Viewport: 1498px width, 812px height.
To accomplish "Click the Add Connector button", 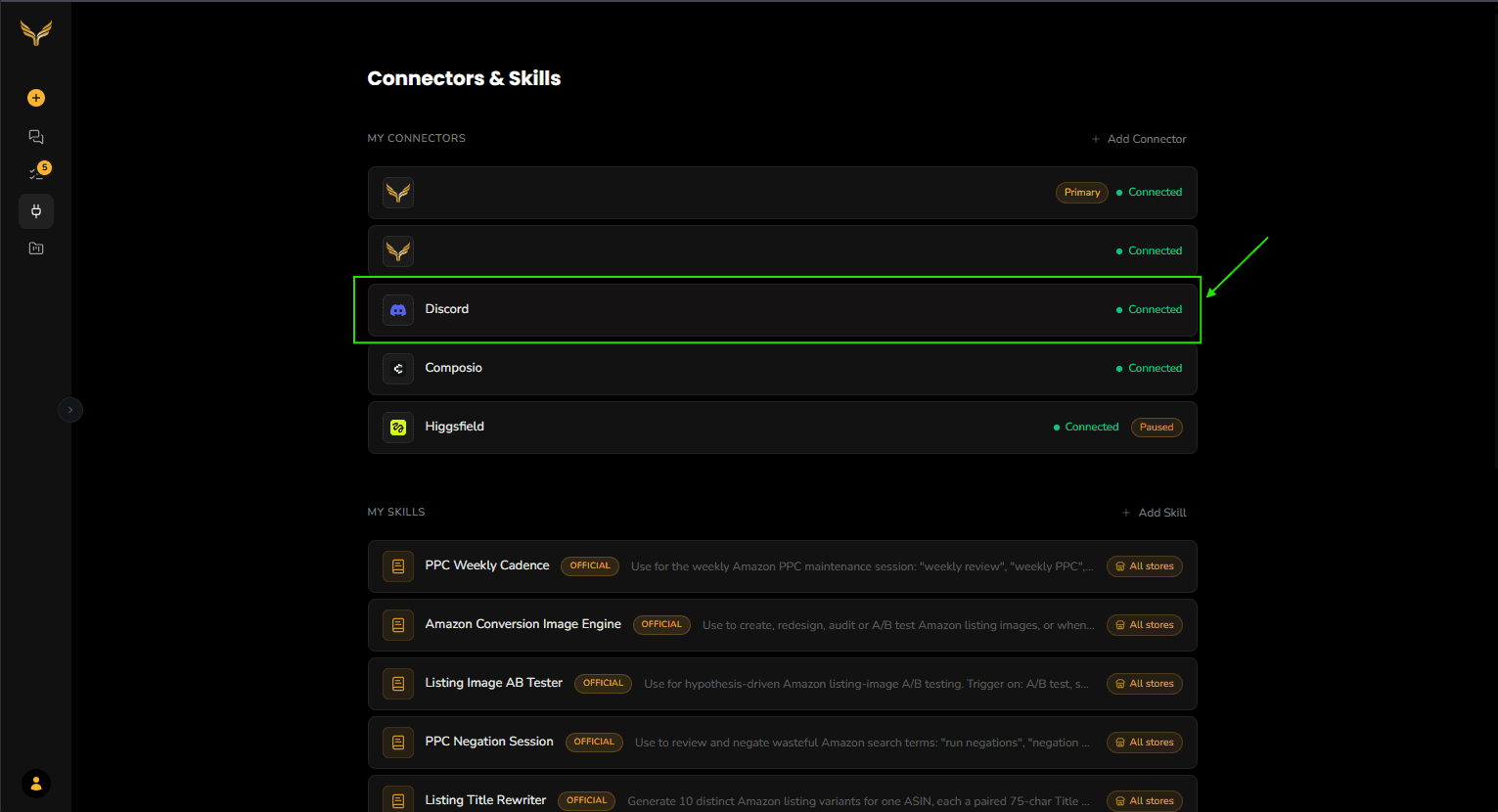I will pyautogui.click(x=1139, y=139).
